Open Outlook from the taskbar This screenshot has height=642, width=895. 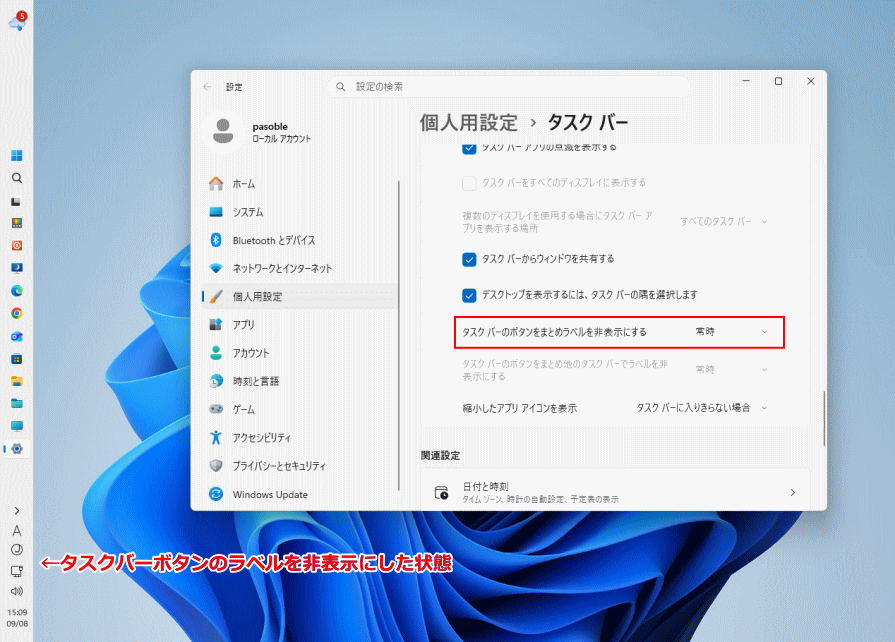17,336
